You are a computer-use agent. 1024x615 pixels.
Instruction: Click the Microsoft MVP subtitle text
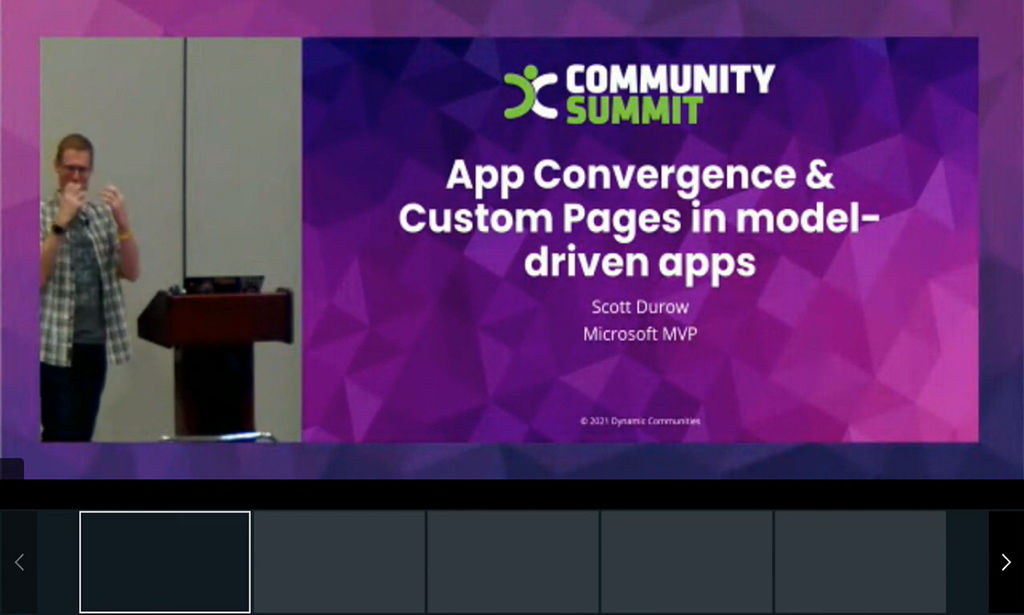tap(640, 334)
